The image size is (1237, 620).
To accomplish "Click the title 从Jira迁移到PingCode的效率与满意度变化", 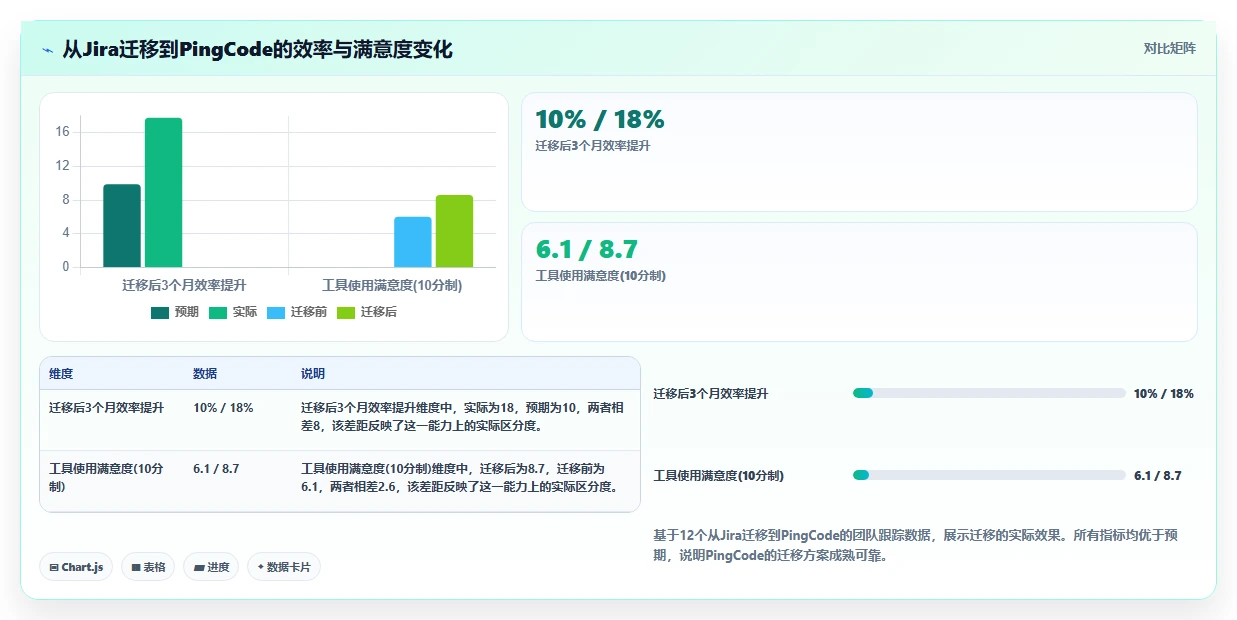I will coord(257,50).
